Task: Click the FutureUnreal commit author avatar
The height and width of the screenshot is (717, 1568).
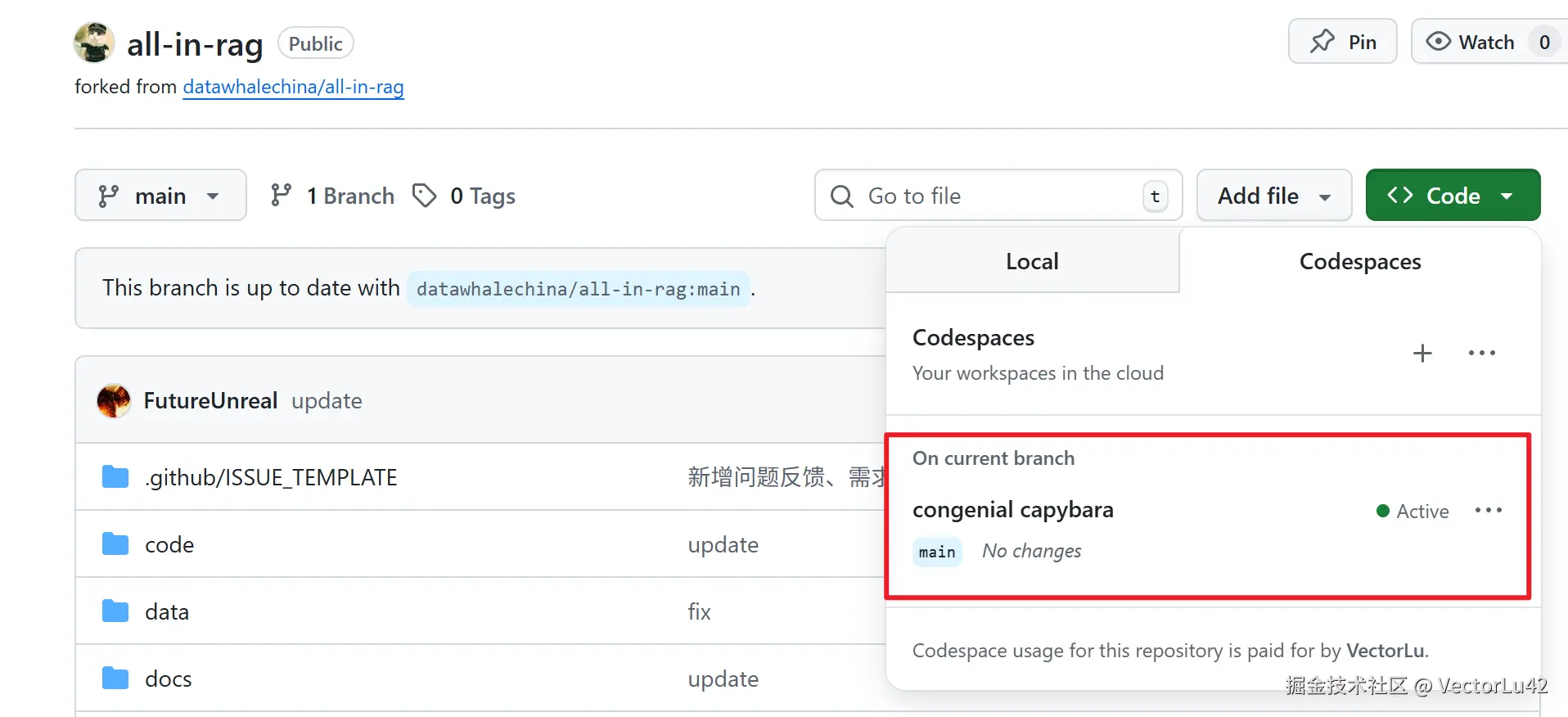Action: tap(114, 400)
